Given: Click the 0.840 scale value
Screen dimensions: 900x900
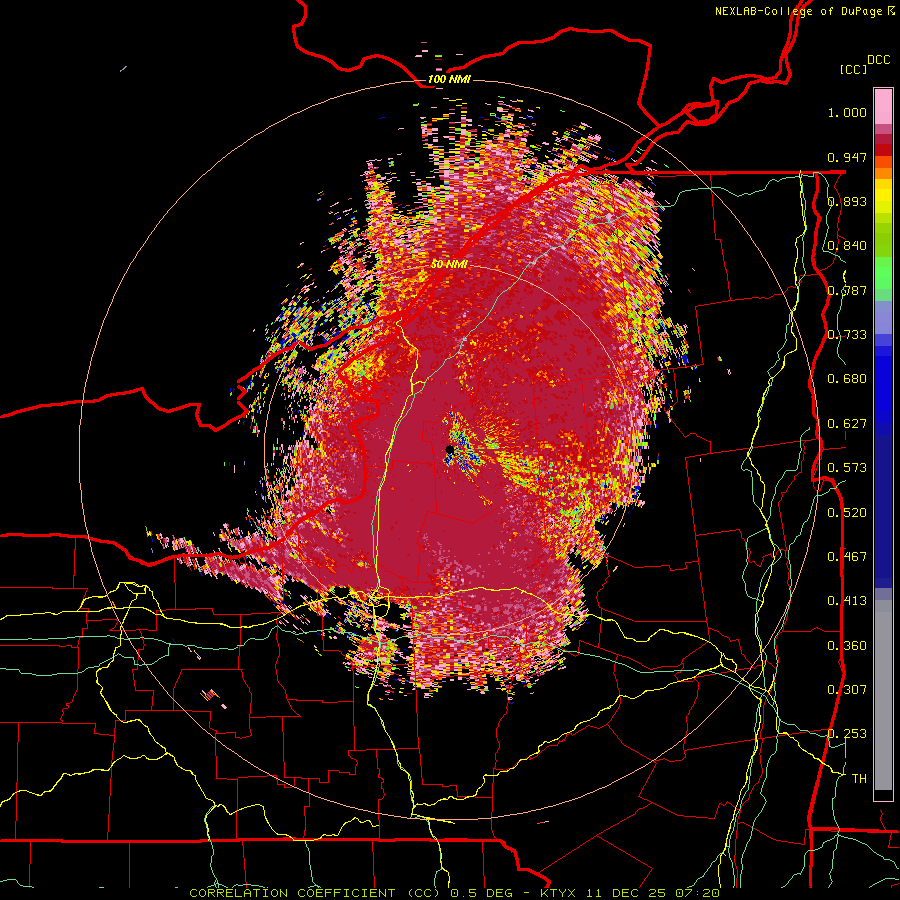Looking at the screenshot, I should tap(847, 246).
